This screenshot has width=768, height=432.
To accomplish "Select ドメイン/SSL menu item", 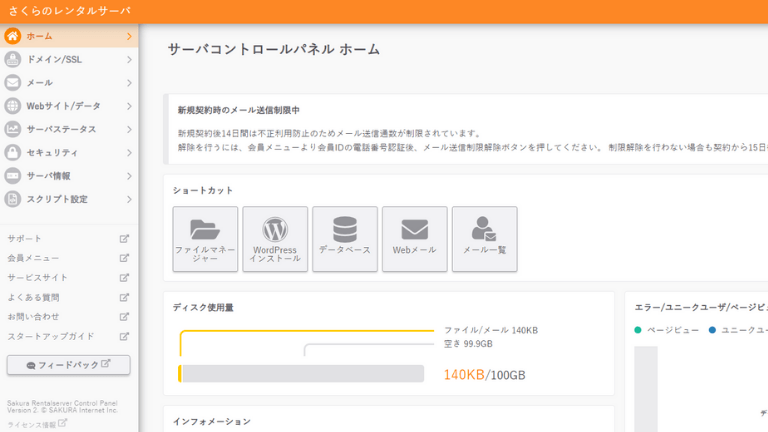I will [x=69, y=59].
